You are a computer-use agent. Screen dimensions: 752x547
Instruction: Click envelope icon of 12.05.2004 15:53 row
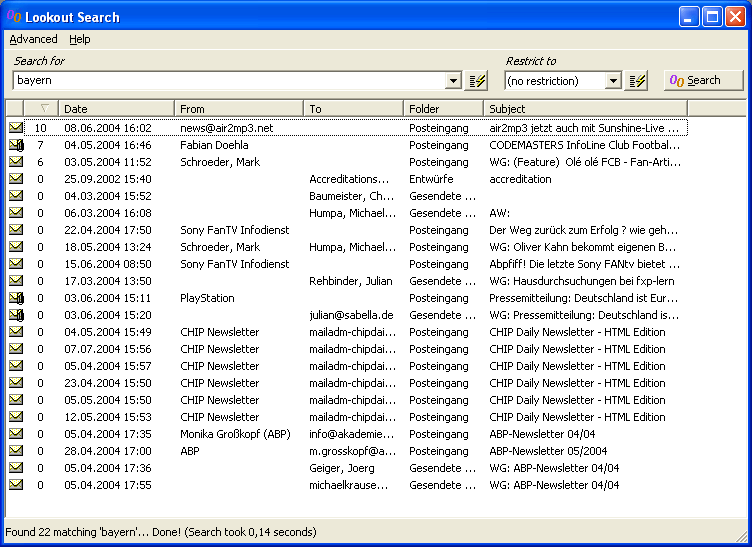coord(16,417)
